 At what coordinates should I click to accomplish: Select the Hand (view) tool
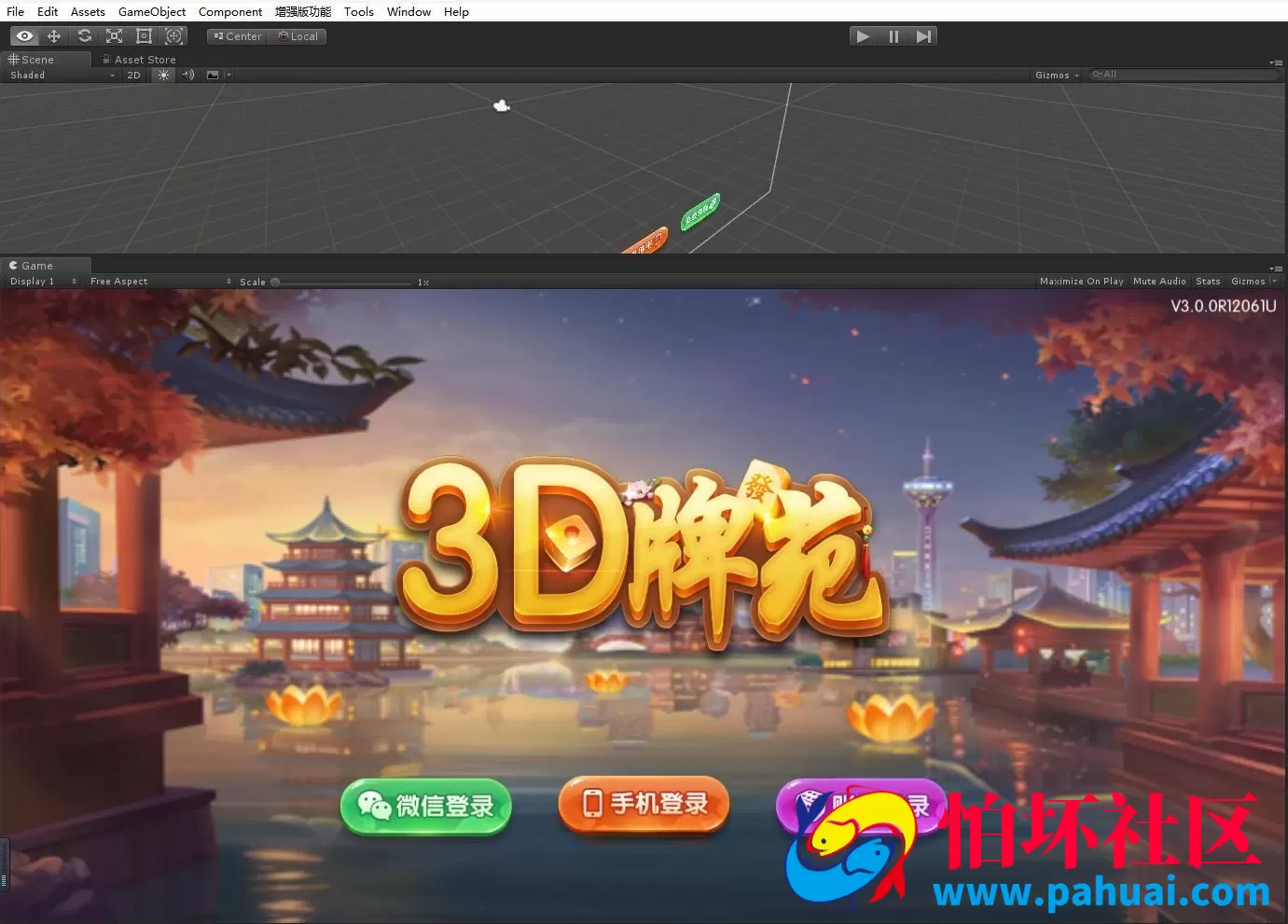point(24,36)
